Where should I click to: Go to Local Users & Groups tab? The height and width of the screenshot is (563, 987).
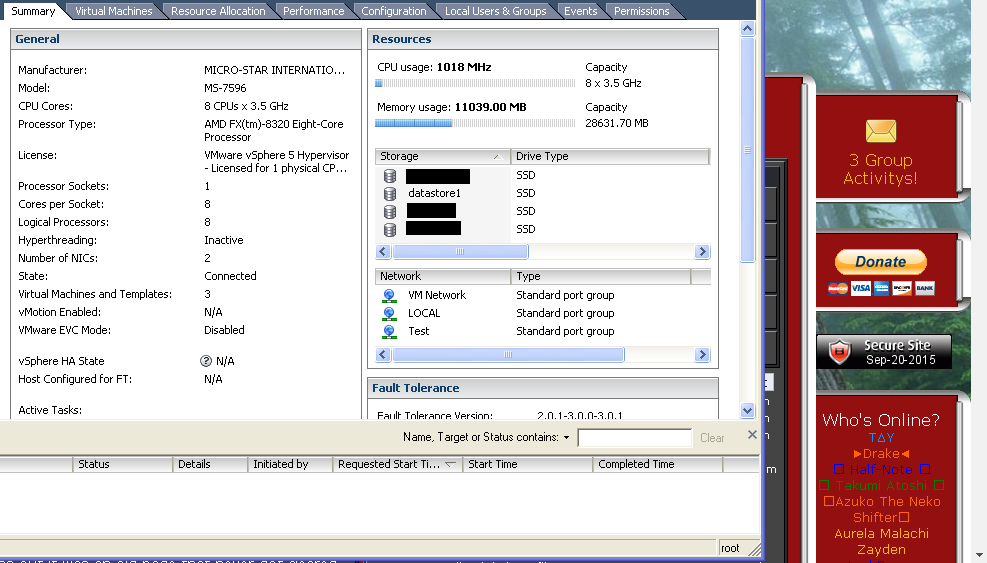coord(495,11)
